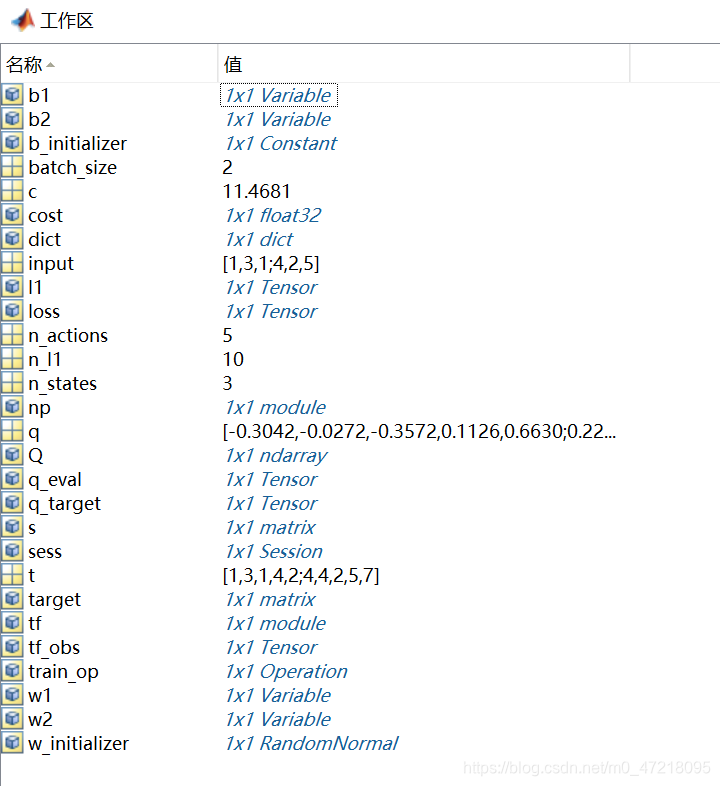Select the 1x1 ndarray value of Q
The width and height of the screenshot is (720, 786).
(x=276, y=456)
